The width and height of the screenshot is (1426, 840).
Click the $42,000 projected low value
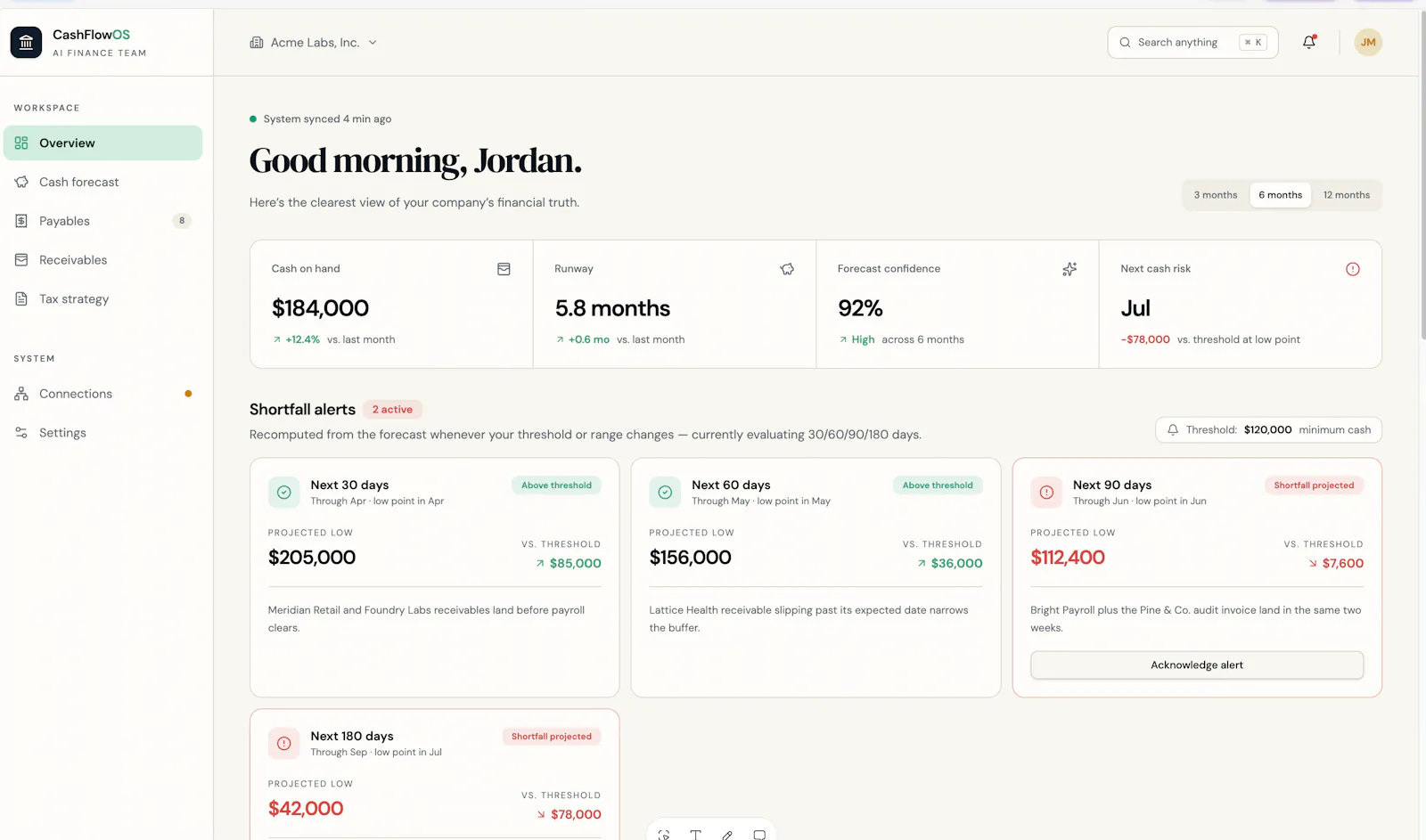pos(306,808)
